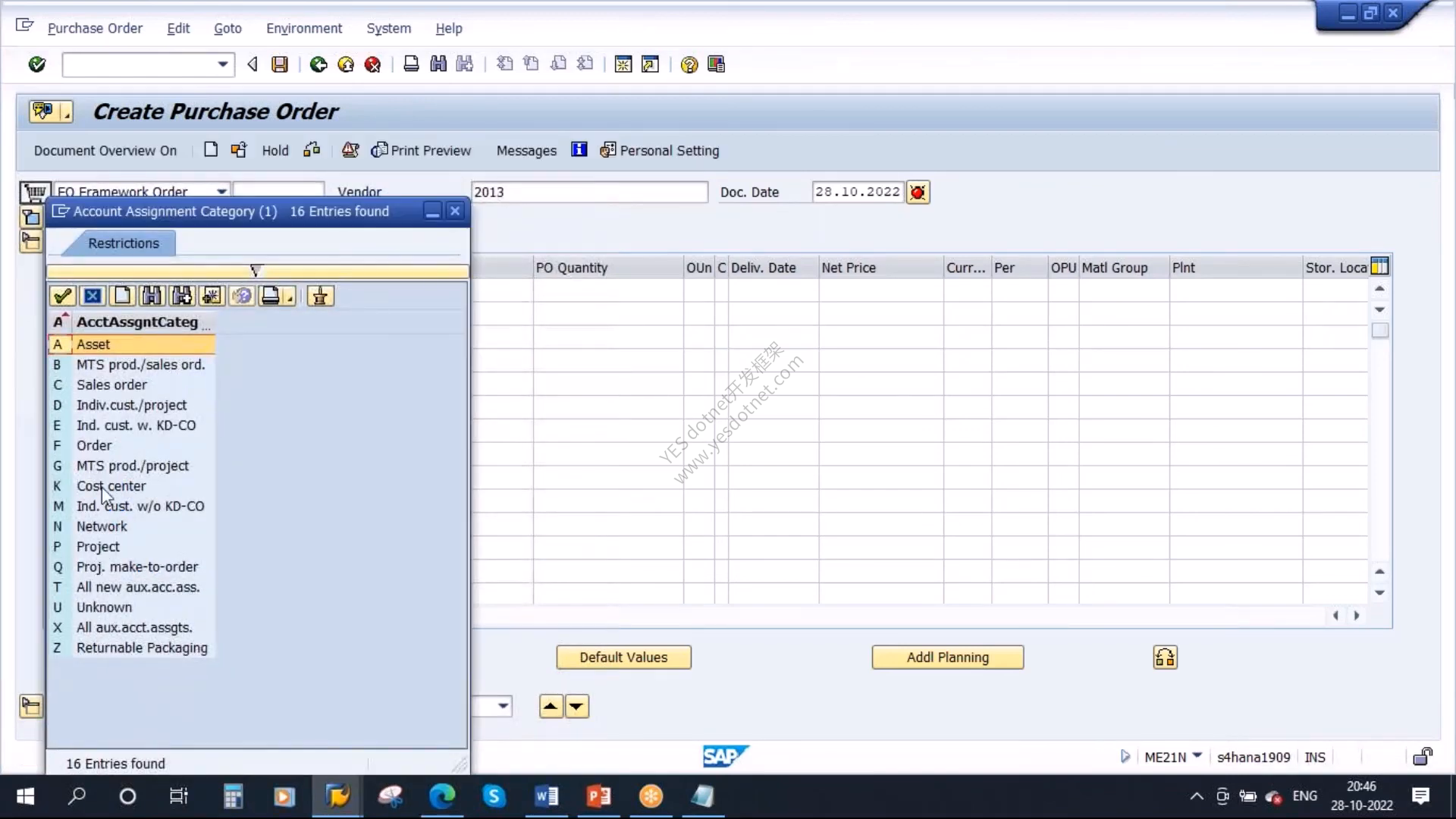
Task: Click the green checkmark Copy icon in popup
Action: click(62, 296)
